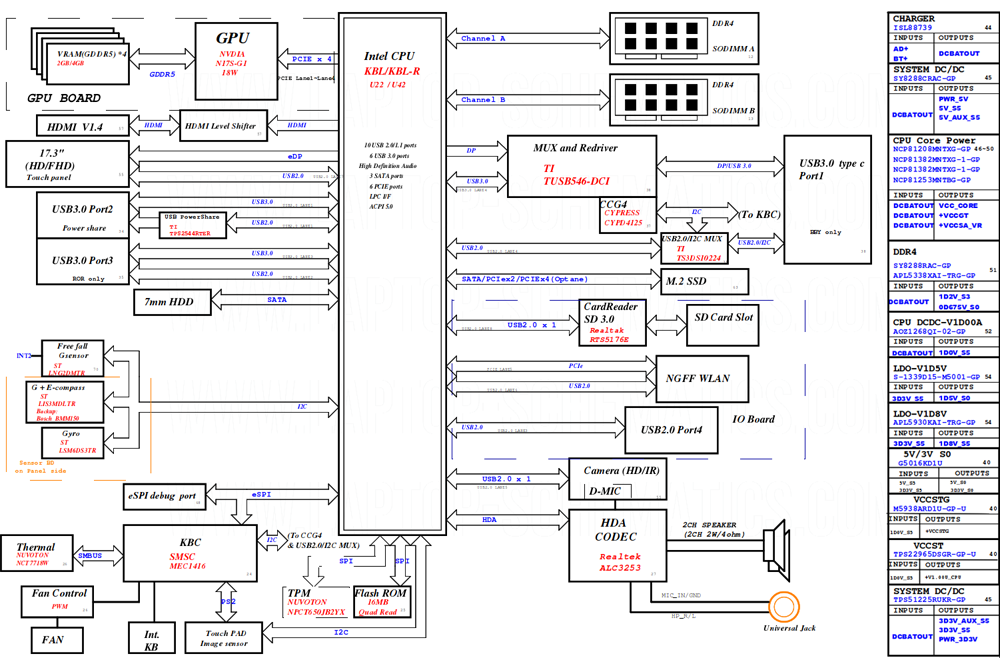Click the NVIDIA N17S-G1 GPU block
This screenshot has width=1000, height=658.
tap(236, 61)
